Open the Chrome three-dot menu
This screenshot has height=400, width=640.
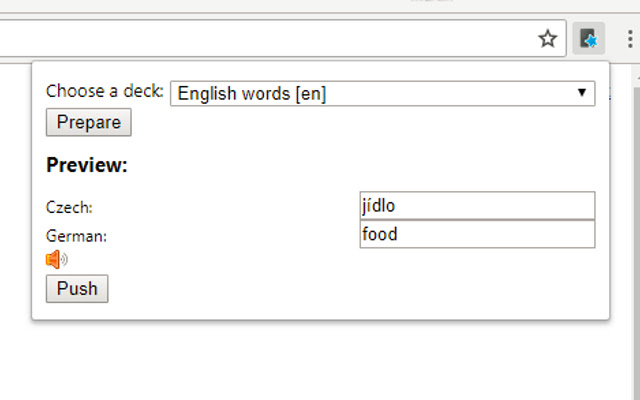point(629,39)
